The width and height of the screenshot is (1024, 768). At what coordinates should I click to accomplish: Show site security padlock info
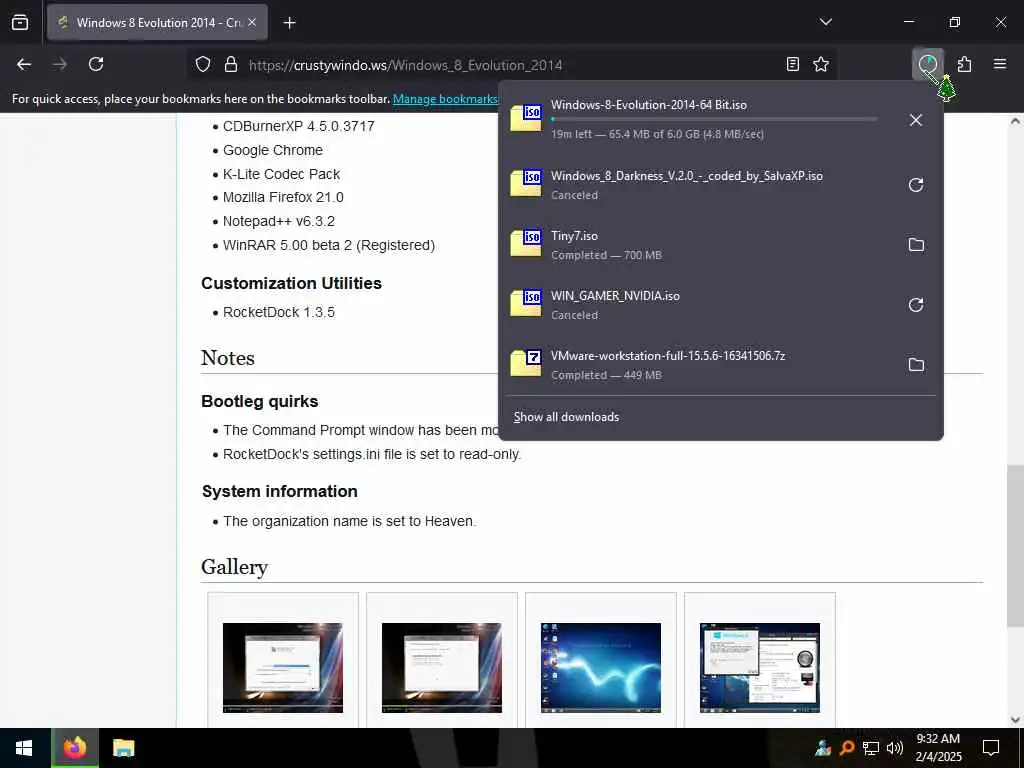point(231,65)
